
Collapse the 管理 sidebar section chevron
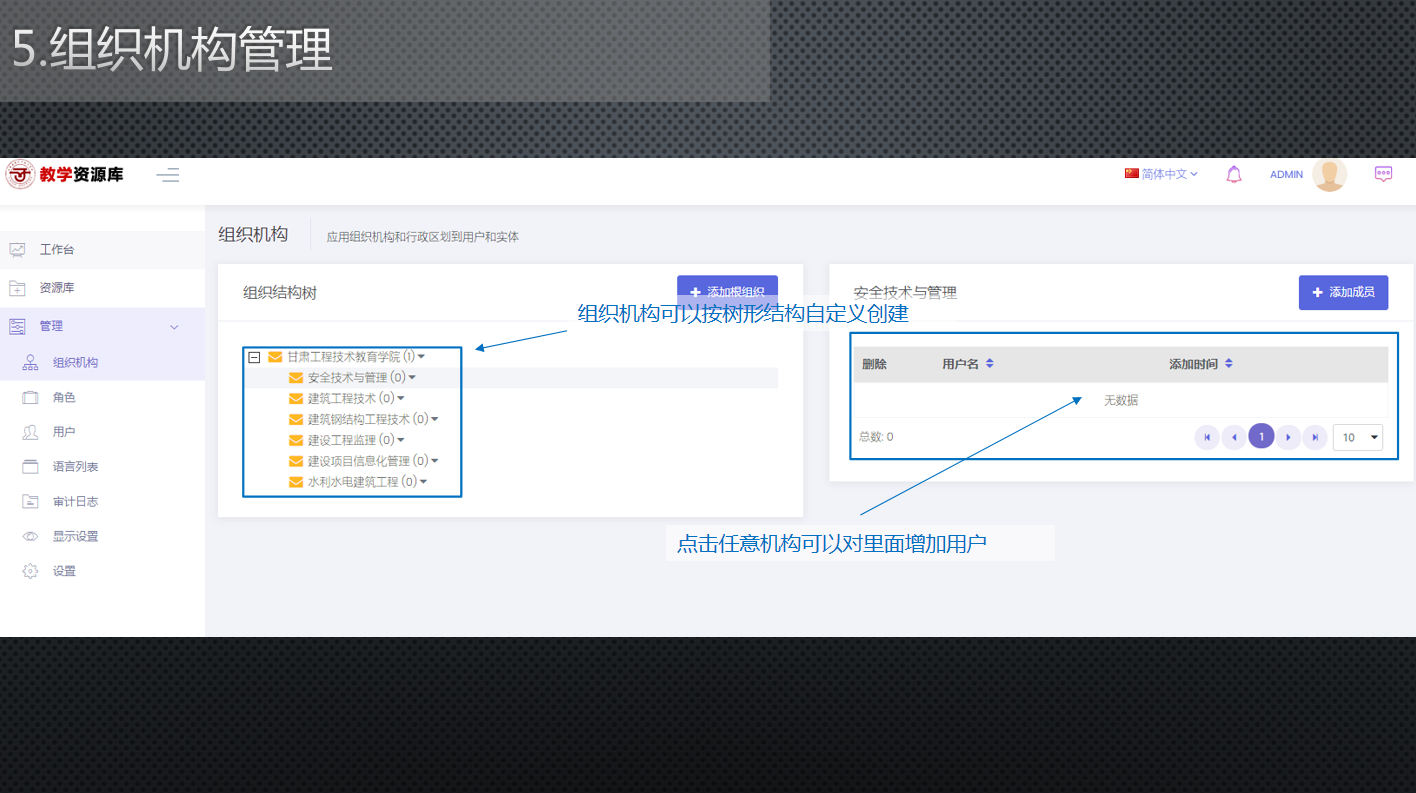tap(175, 327)
